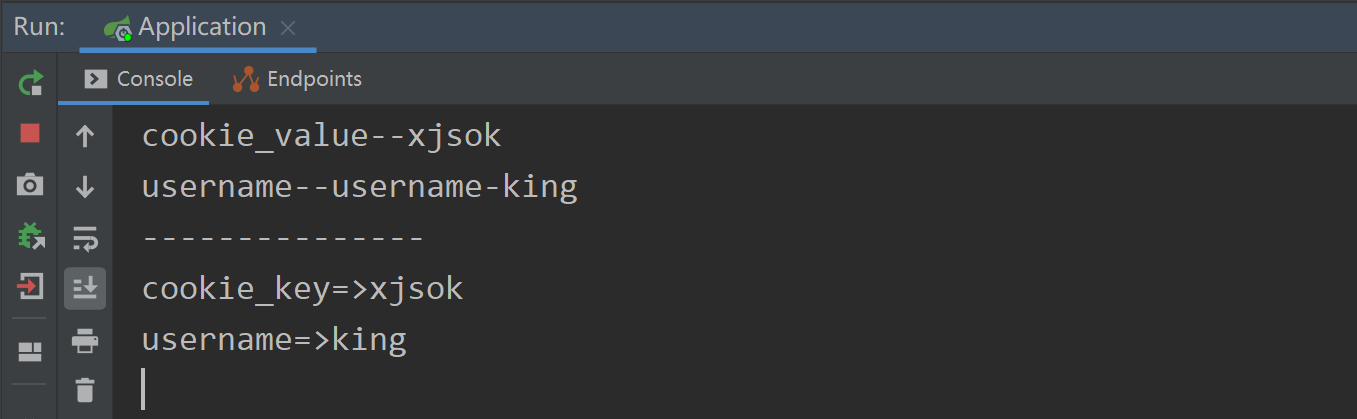The height and width of the screenshot is (419, 1357).
Task: Click the down arrow in console toolbar
Action: (85, 186)
